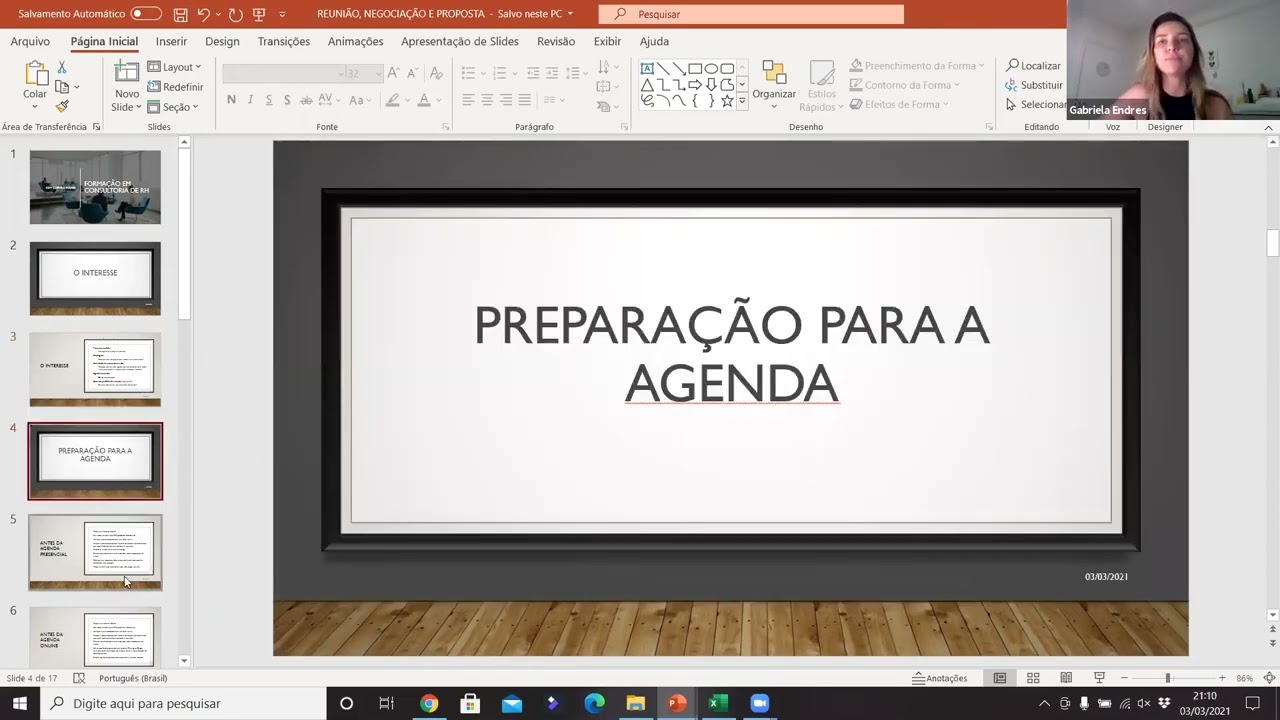Switch to slide sorter view
This screenshot has width=1280, height=720.
[1033, 678]
